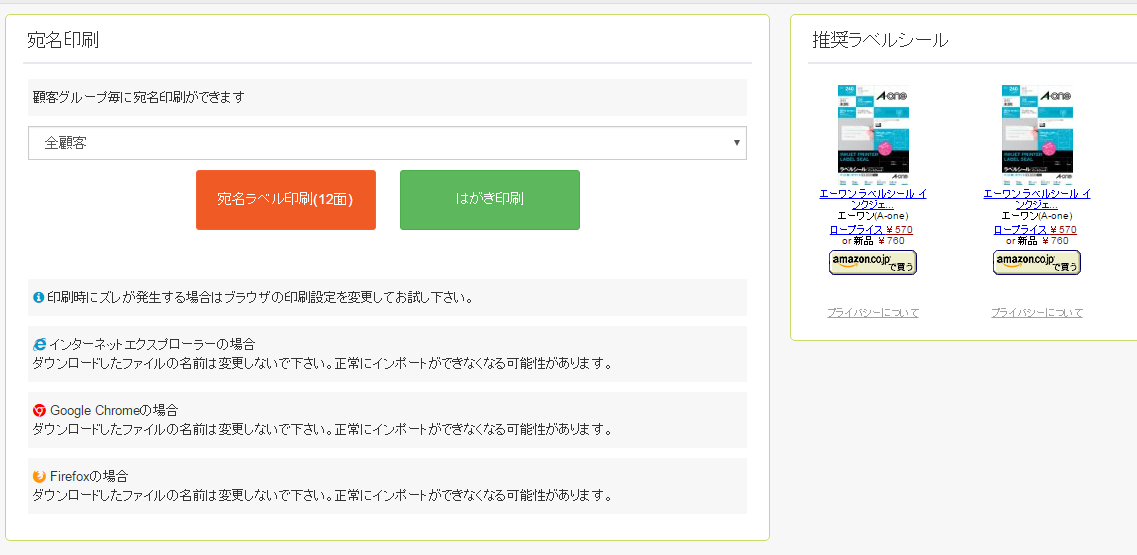Screen dimensions: 1137x555
Task: Open the left プライバシーについて link
Action: 873,313
